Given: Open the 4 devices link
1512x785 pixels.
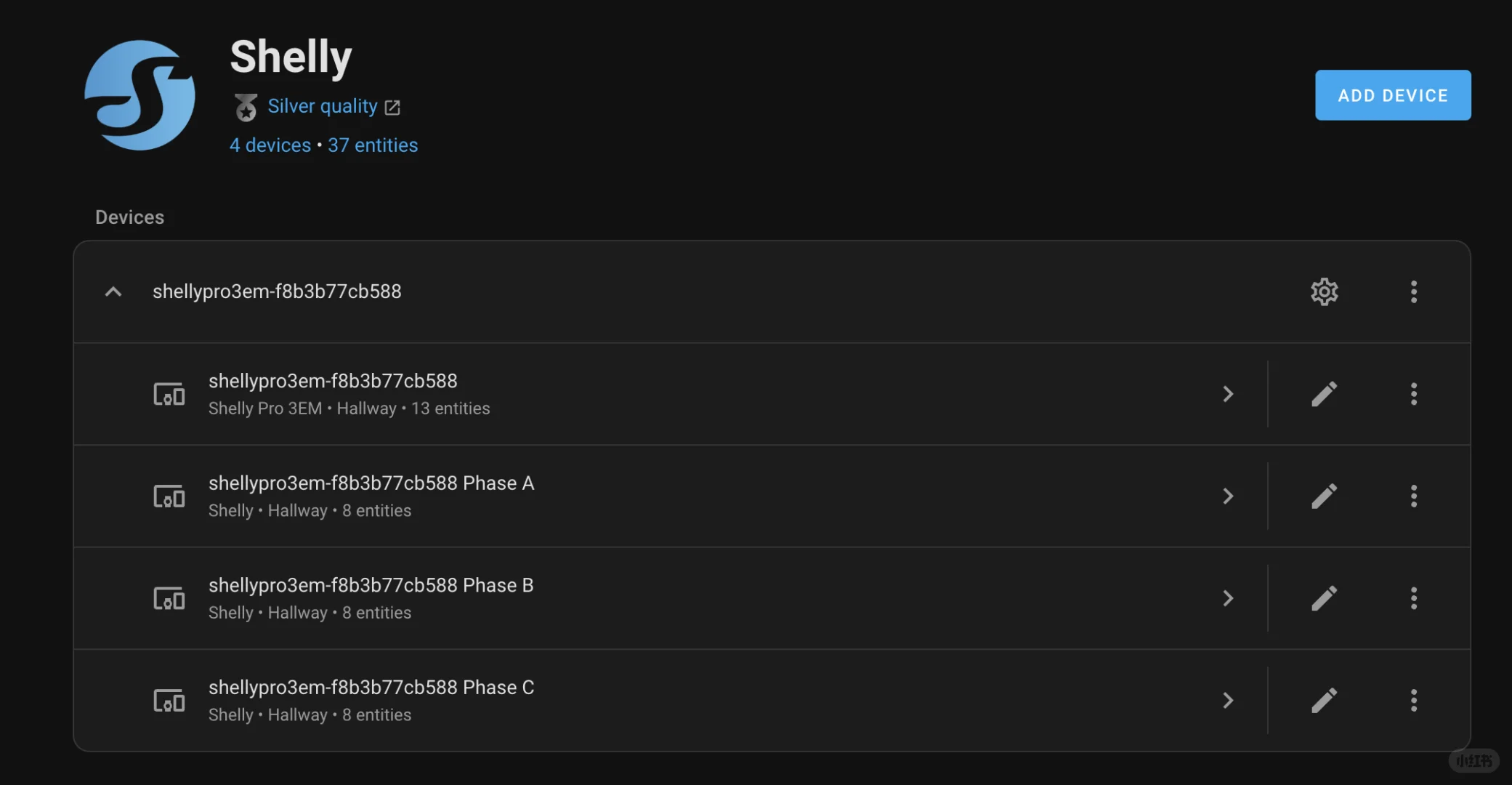Looking at the screenshot, I should pyautogui.click(x=270, y=145).
